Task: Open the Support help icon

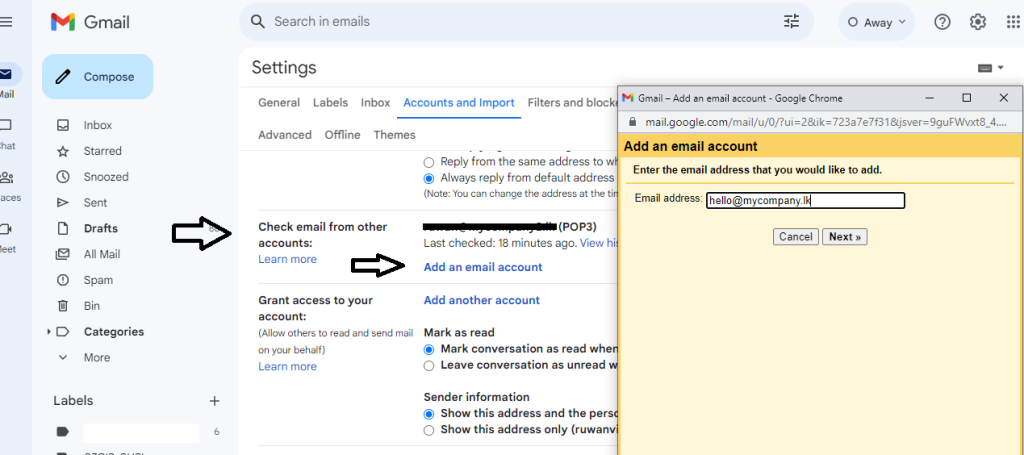Action: pos(942,22)
